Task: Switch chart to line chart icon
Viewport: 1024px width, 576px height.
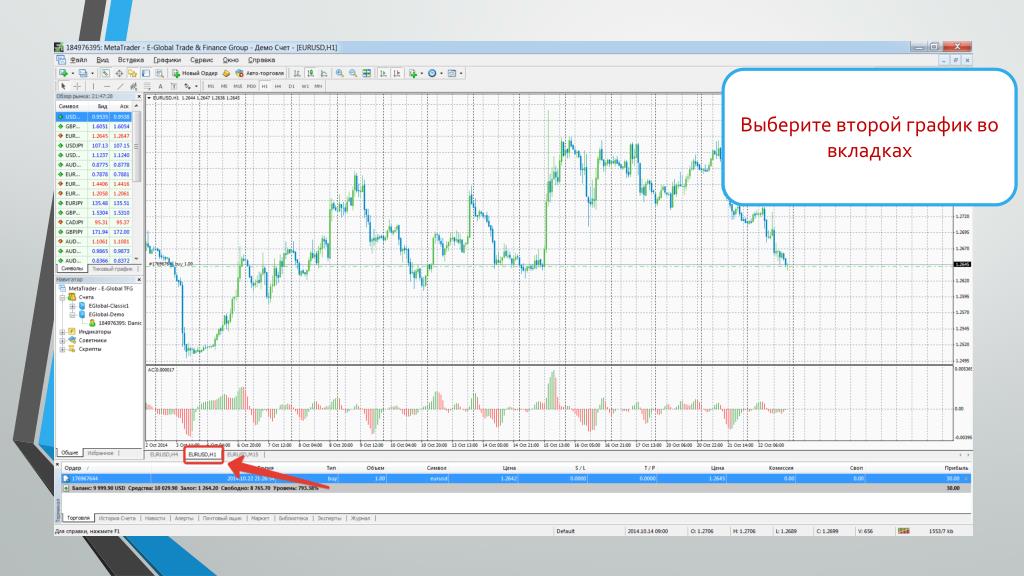Action: tap(324, 73)
